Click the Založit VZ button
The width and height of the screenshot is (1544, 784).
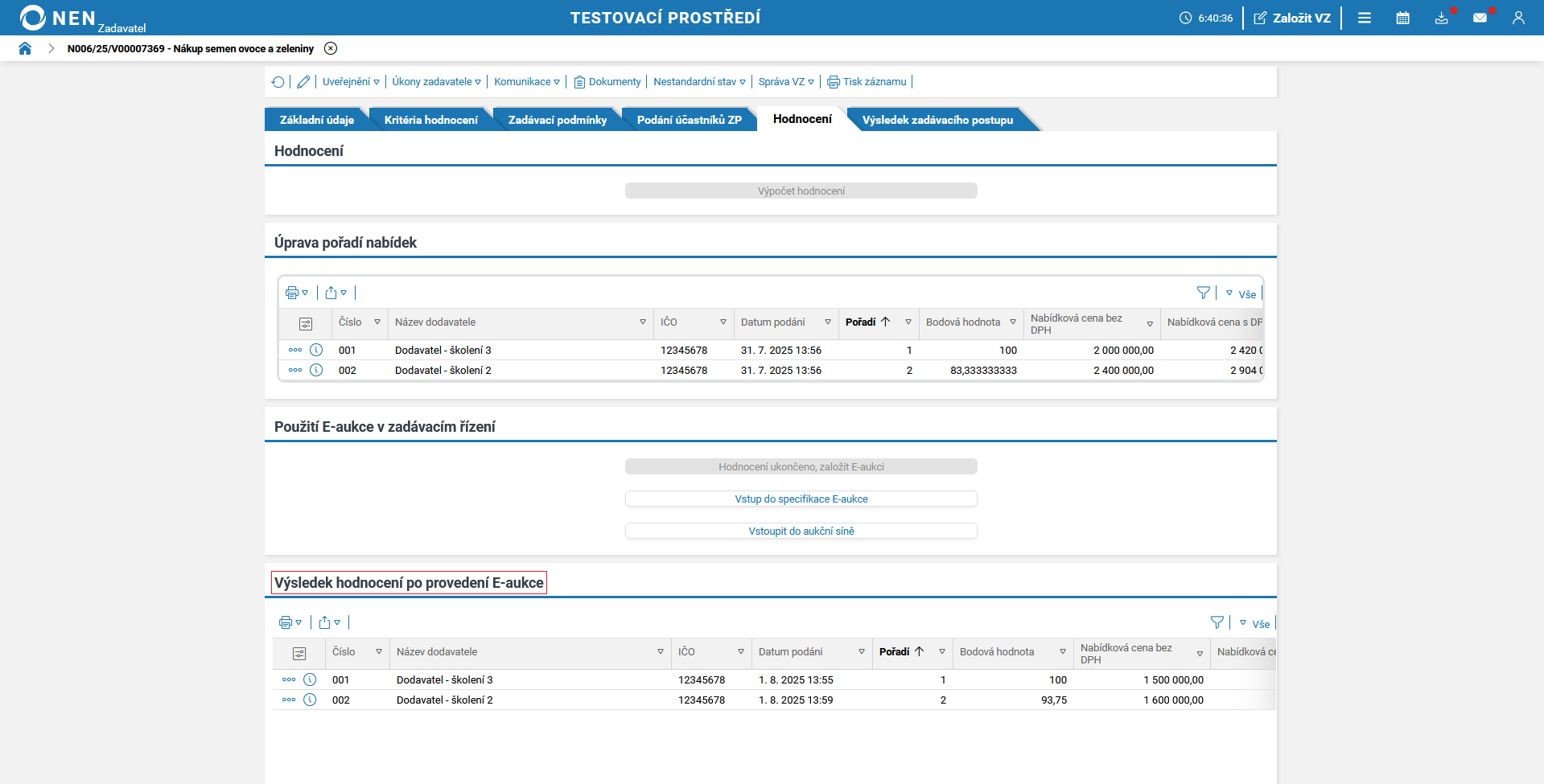point(1292,18)
